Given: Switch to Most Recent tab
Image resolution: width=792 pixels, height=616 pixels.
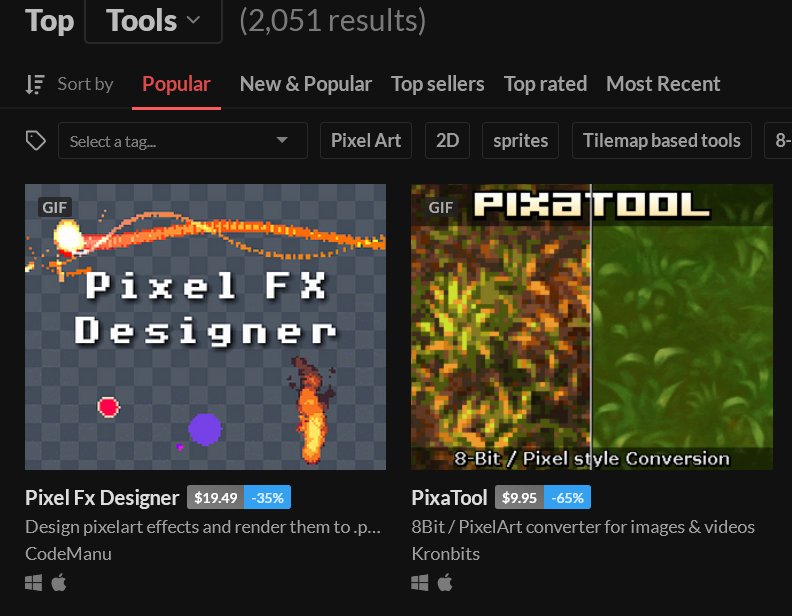Looking at the screenshot, I should pyautogui.click(x=663, y=84).
